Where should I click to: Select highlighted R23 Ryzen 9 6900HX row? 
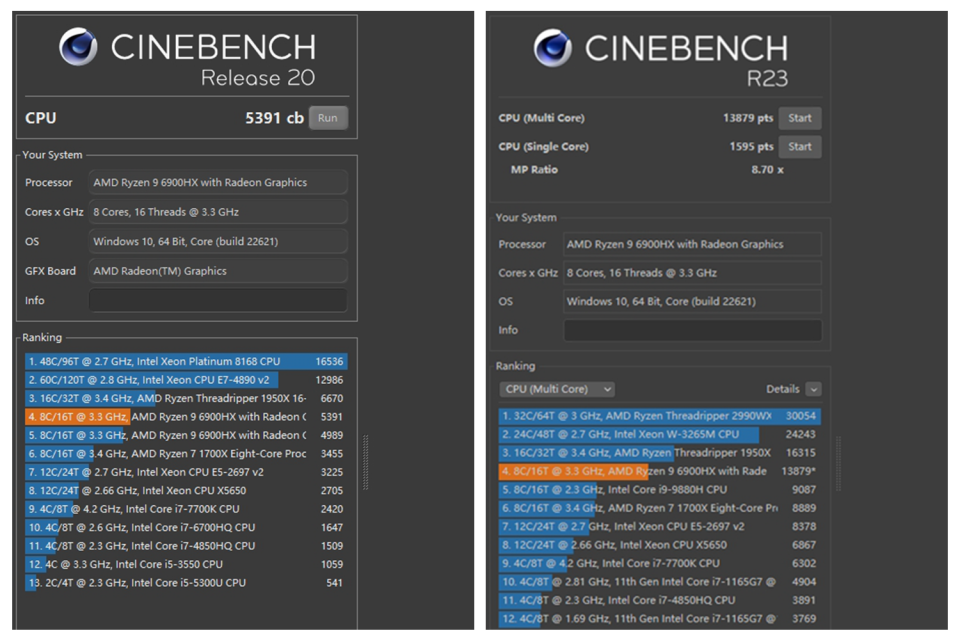[x=660, y=471]
